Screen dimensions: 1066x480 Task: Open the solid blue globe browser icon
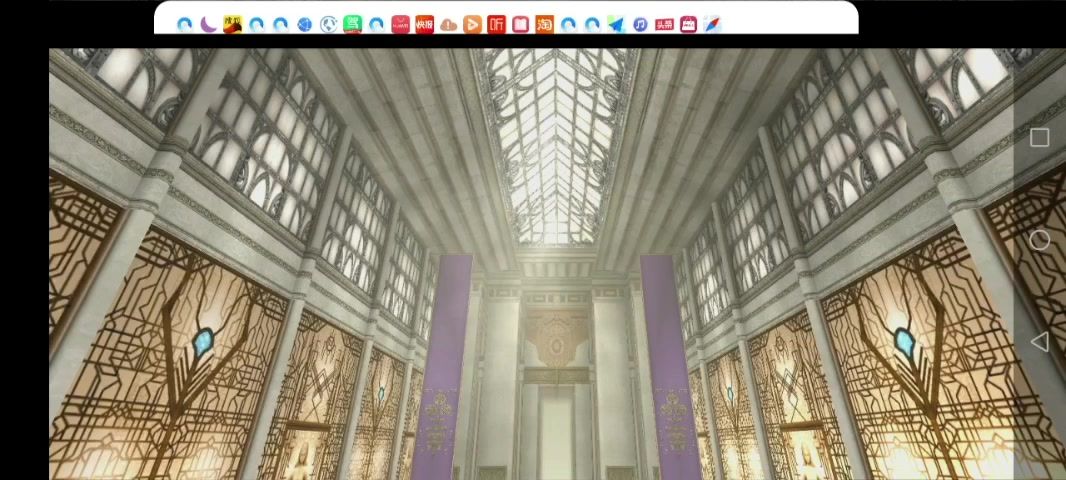[305, 24]
